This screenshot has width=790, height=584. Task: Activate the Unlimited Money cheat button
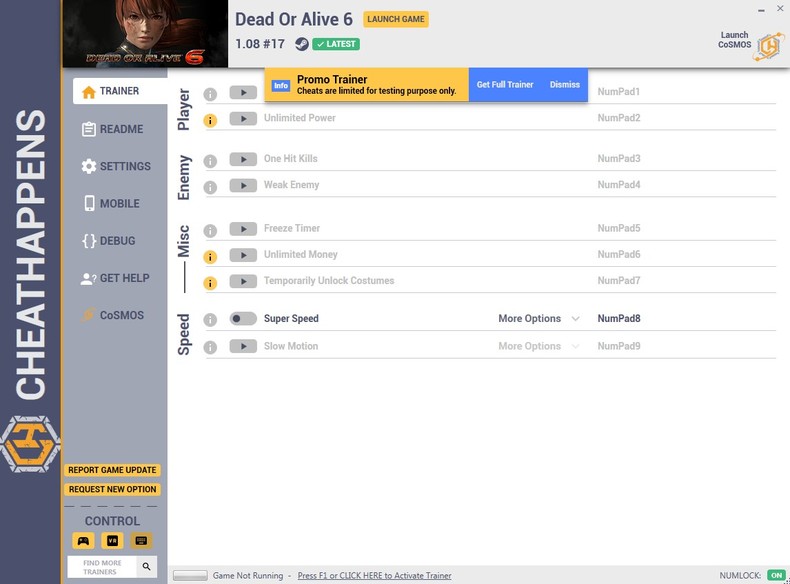pos(243,255)
